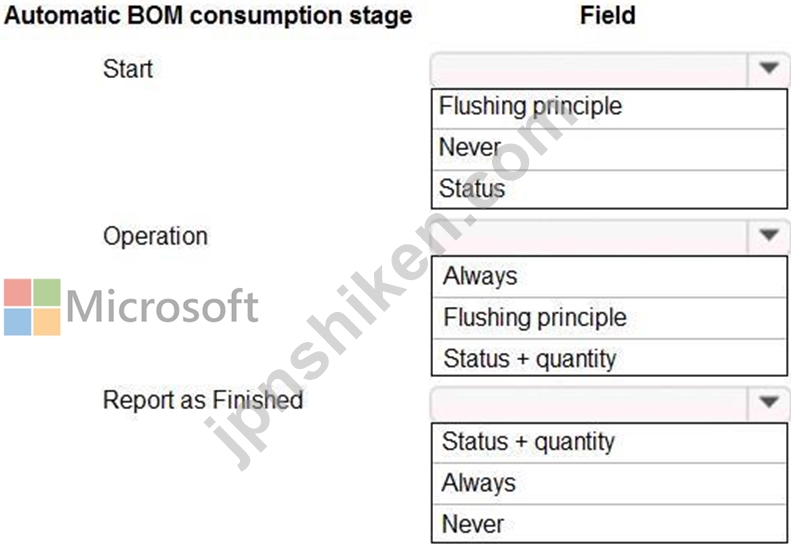Click the Report as Finished label
791x548 pixels.
(x=203, y=400)
